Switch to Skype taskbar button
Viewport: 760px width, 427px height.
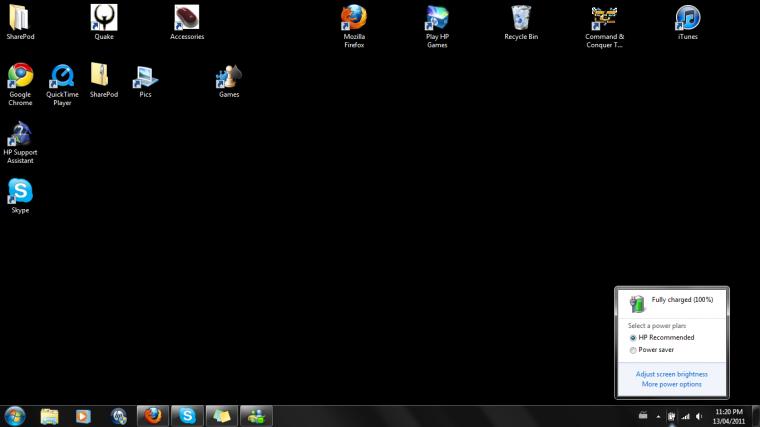(x=187, y=416)
